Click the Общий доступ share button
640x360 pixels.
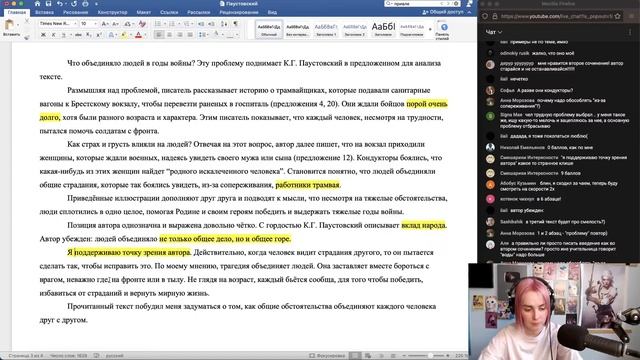point(443,12)
